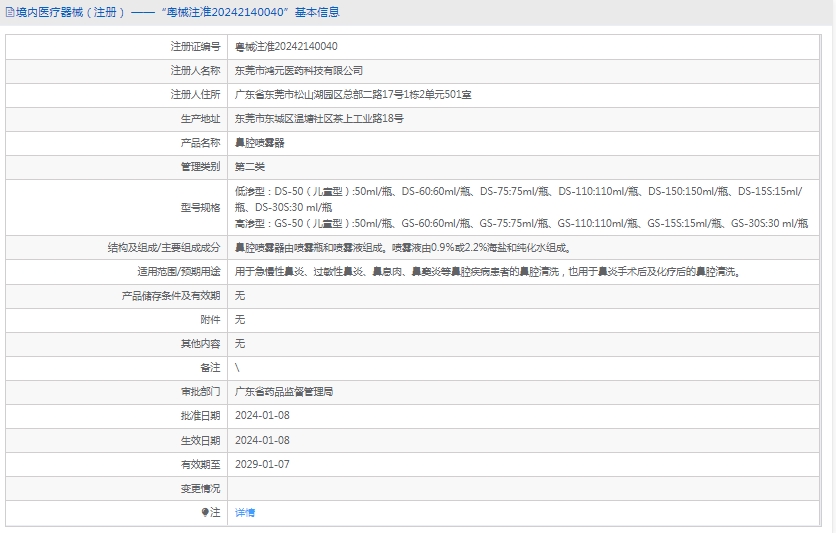Click the 批准日期 value 2024-01-08
This screenshot has height=533, width=836.
[x=262, y=416]
